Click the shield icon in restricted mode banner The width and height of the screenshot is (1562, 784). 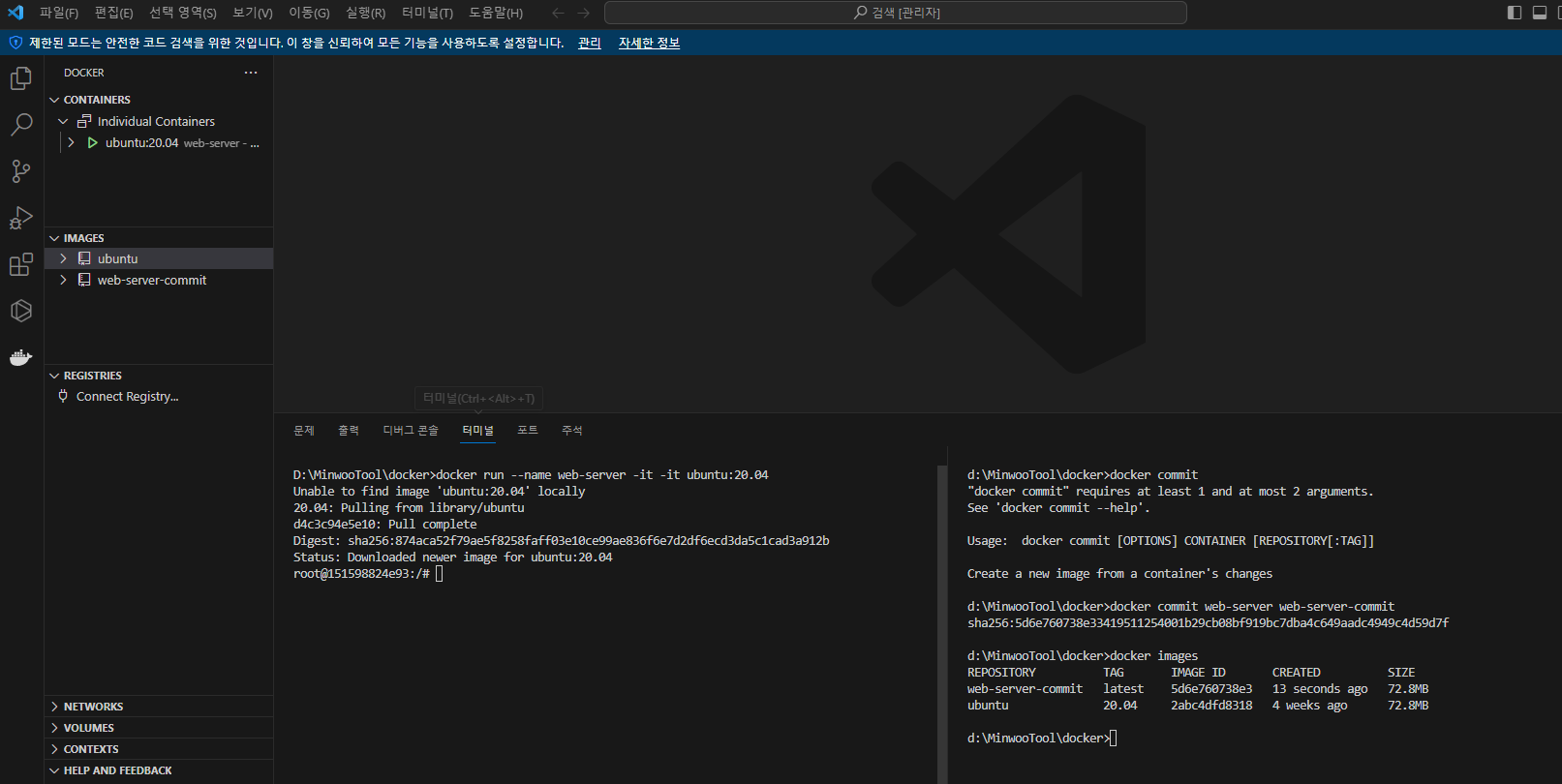pyautogui.click(x=15, y=43)
